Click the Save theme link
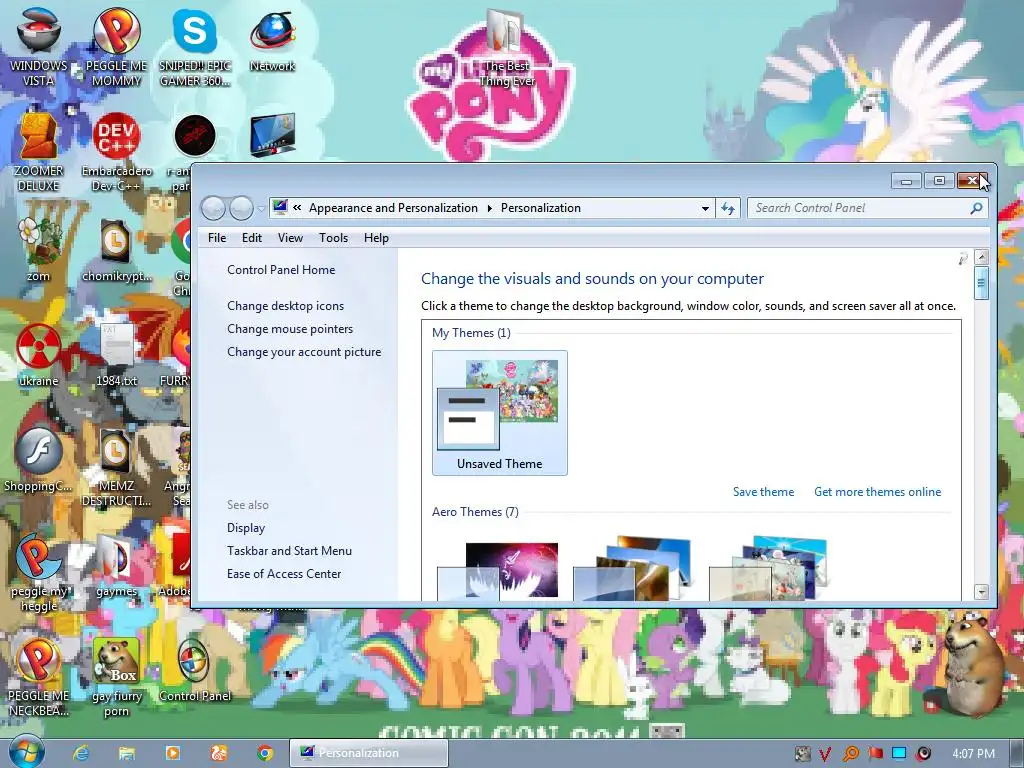Screen dimensions: 1024x768 [x=763, y=492]
